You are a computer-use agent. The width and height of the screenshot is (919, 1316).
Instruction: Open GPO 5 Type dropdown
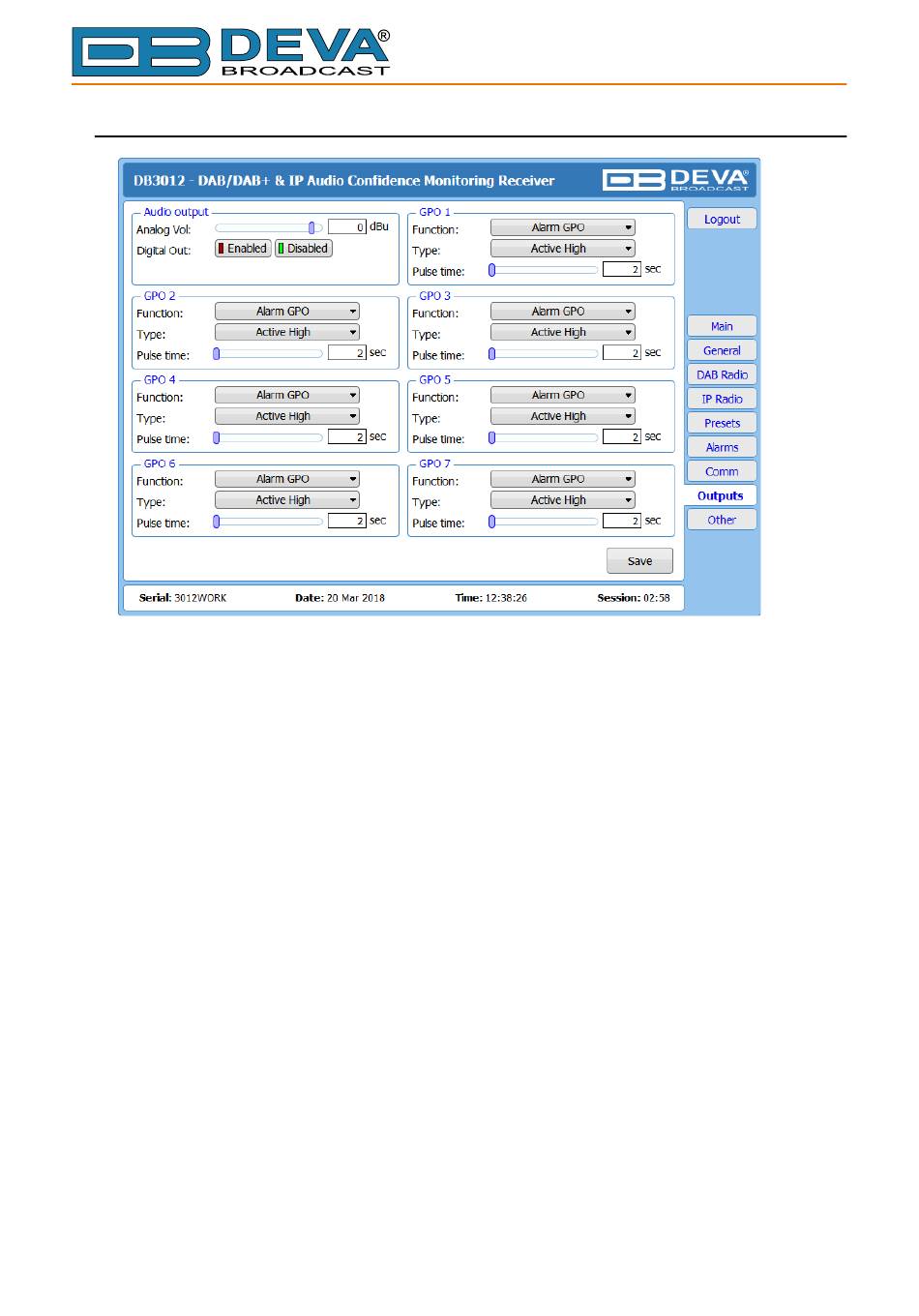tap(562, 416)
